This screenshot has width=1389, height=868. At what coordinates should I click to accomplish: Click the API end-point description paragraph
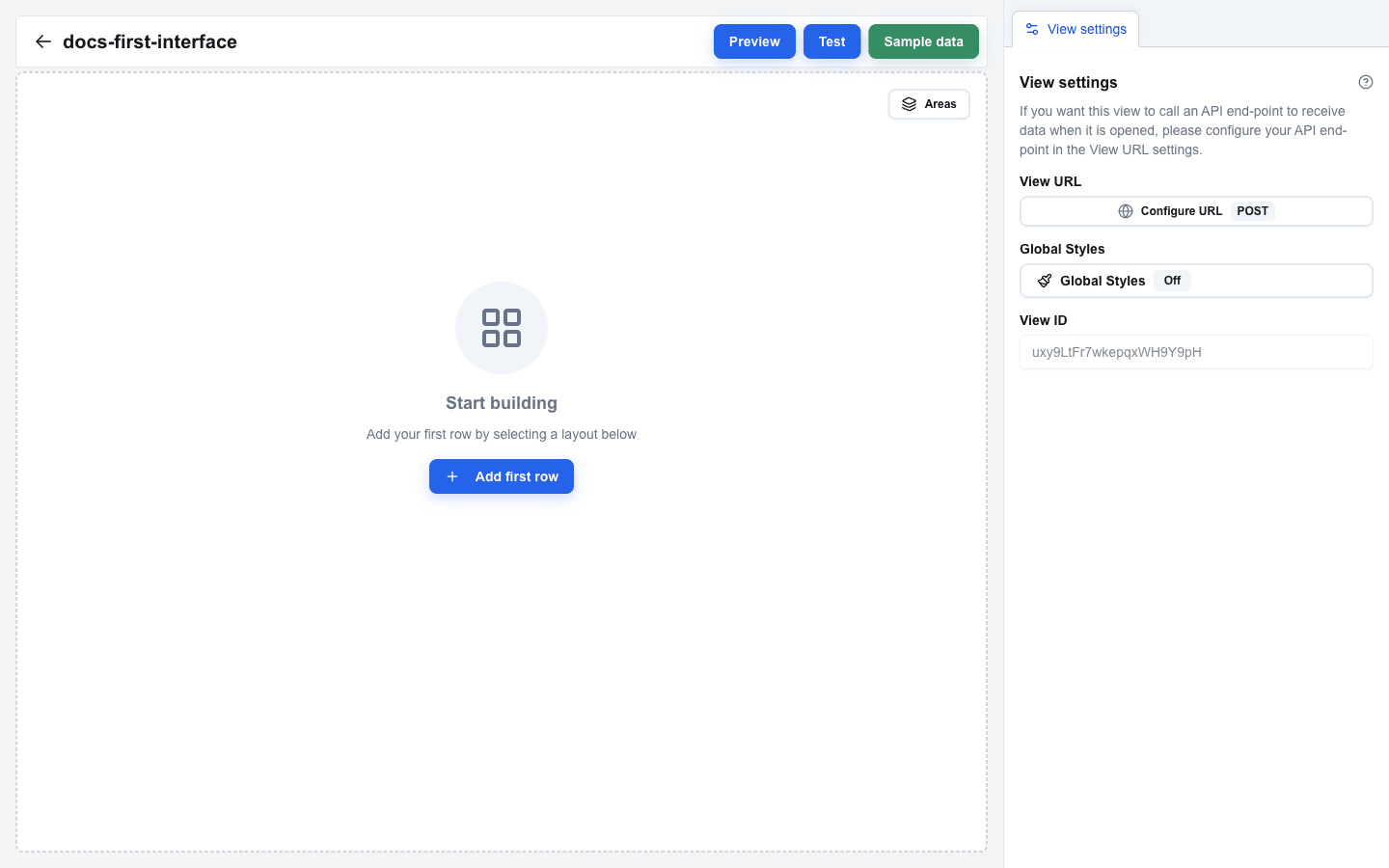(x=1184, y=130)
